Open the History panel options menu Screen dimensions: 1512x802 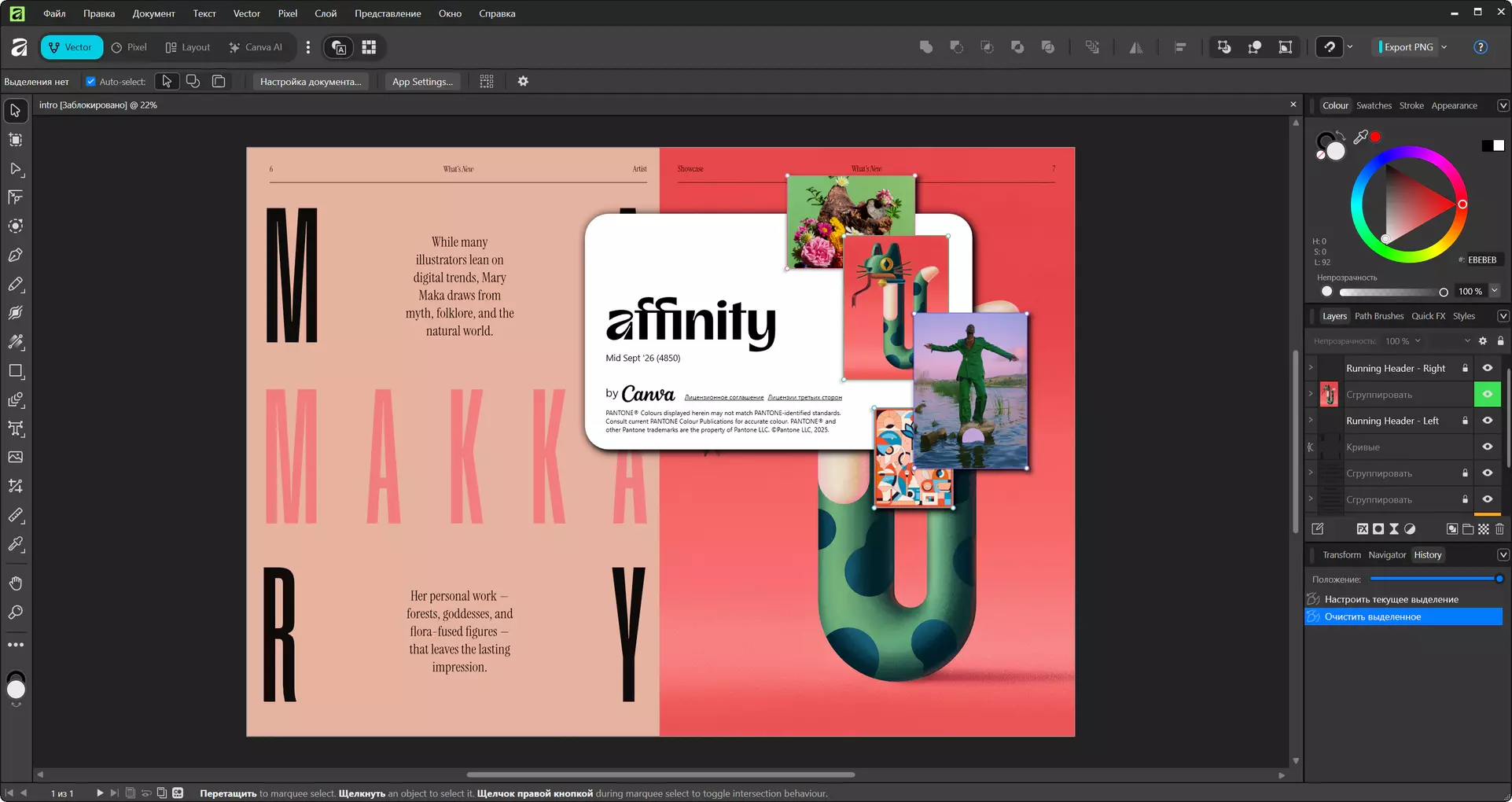point(1503,555)
